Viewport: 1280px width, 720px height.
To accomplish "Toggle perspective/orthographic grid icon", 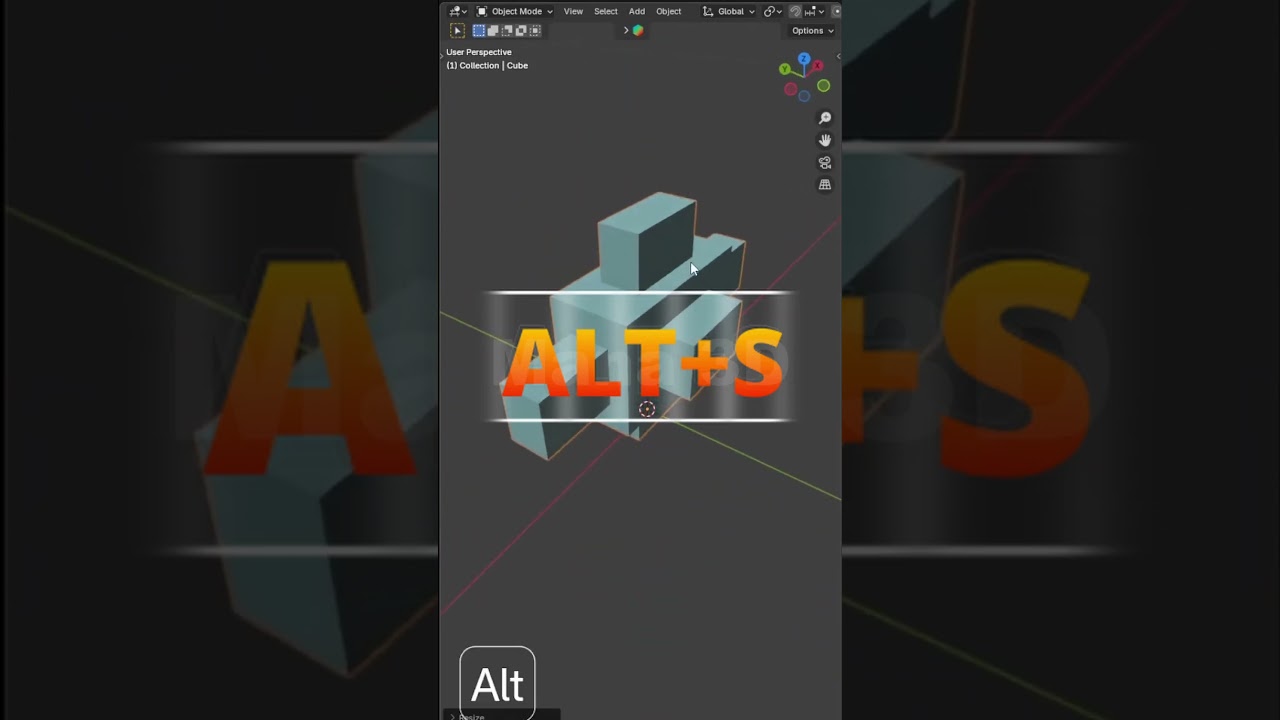I will click(x=825, y=185).
